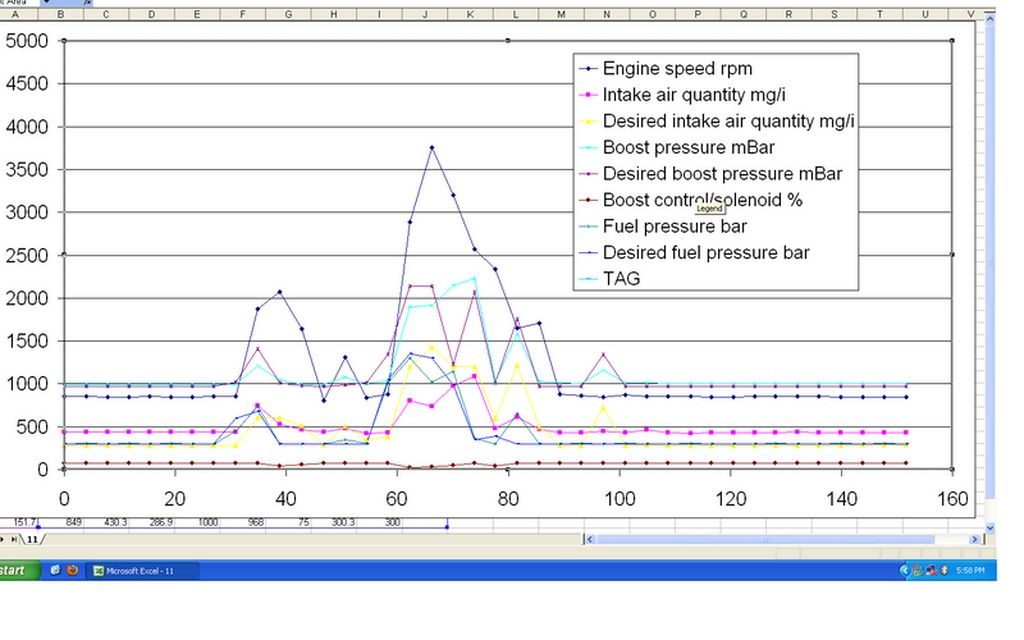This screenshot has height=640, width=1024.
Task: Select the TAG legend entry
Action: 610,279
